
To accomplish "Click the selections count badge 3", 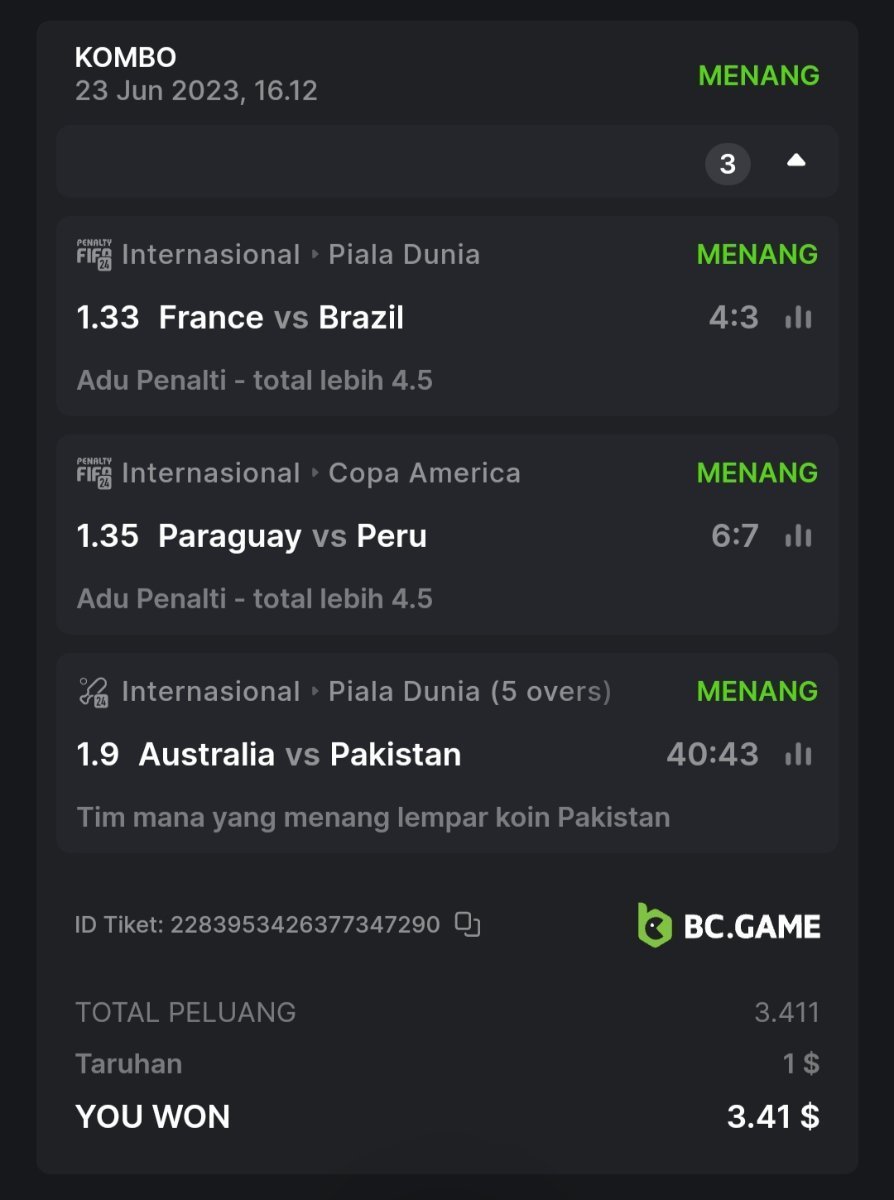I will pos(727,163).
